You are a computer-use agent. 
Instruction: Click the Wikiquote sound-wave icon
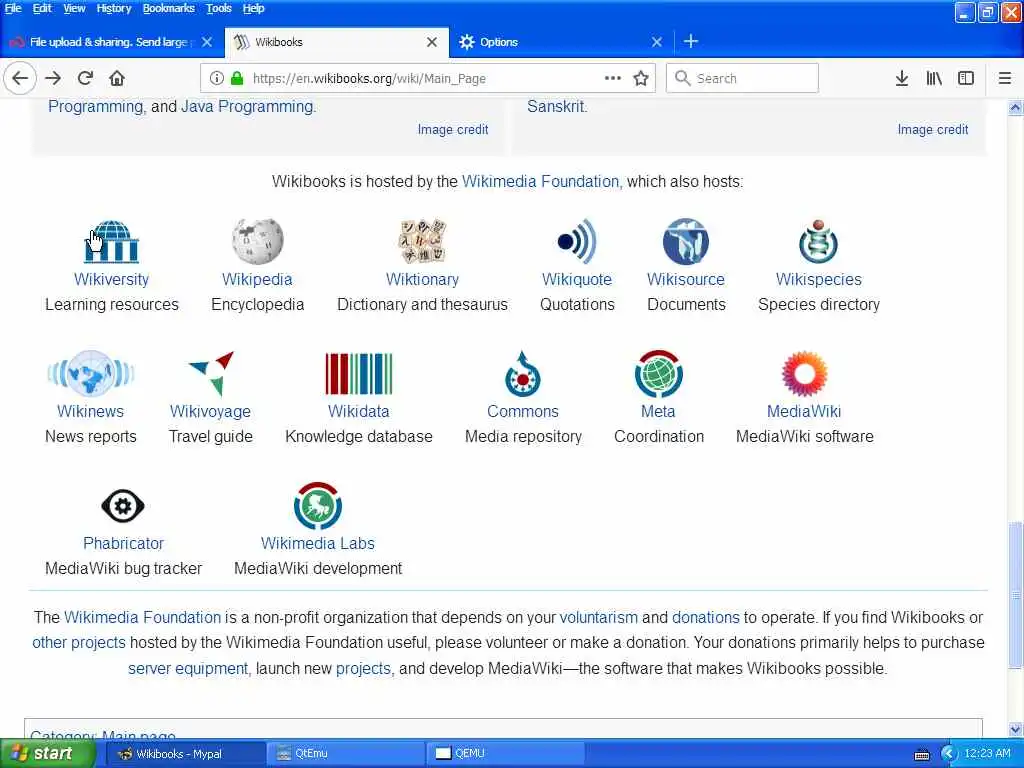(x=577, y=241)
